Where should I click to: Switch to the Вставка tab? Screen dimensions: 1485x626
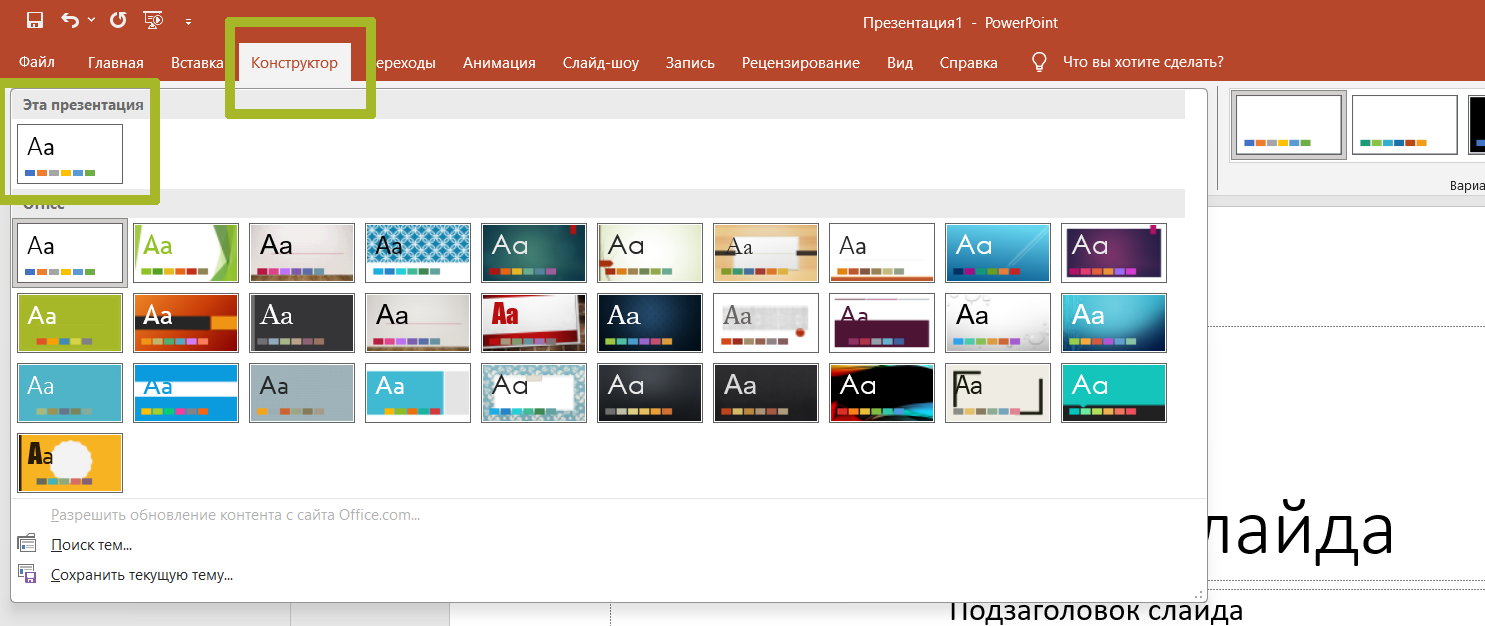coord(197,63)
